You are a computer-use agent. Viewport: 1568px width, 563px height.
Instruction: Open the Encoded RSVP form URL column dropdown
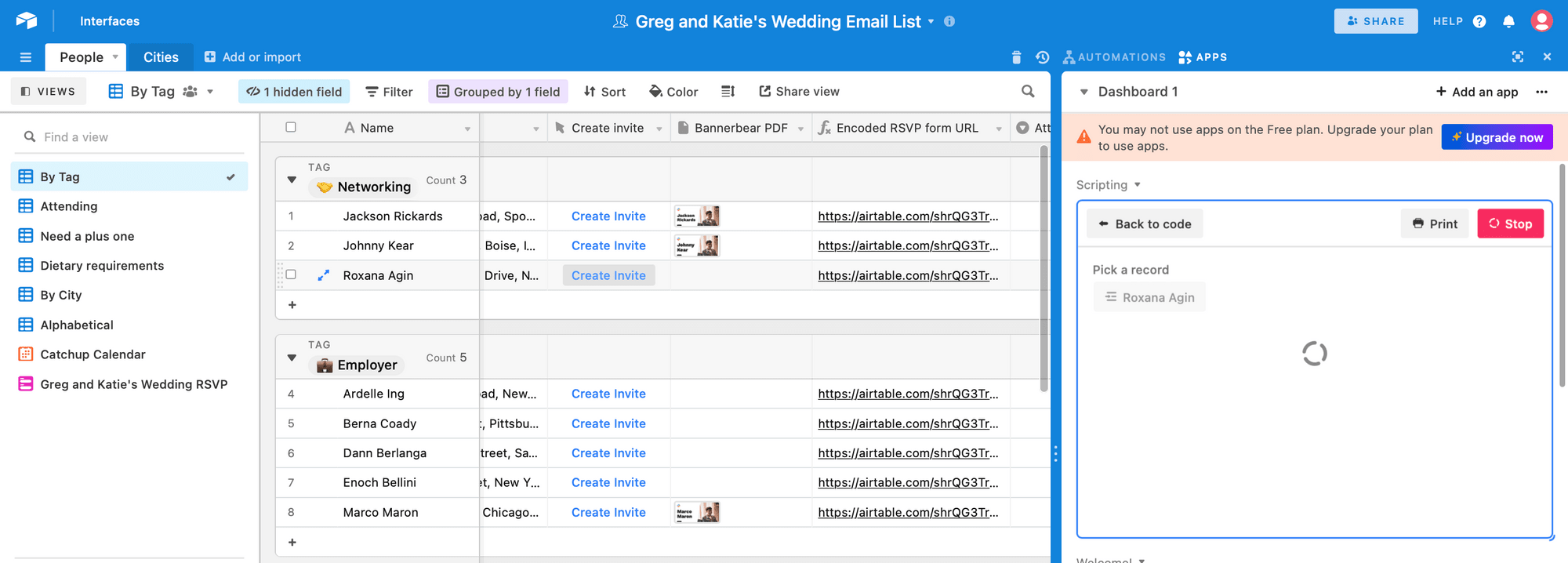coord(999,129)
